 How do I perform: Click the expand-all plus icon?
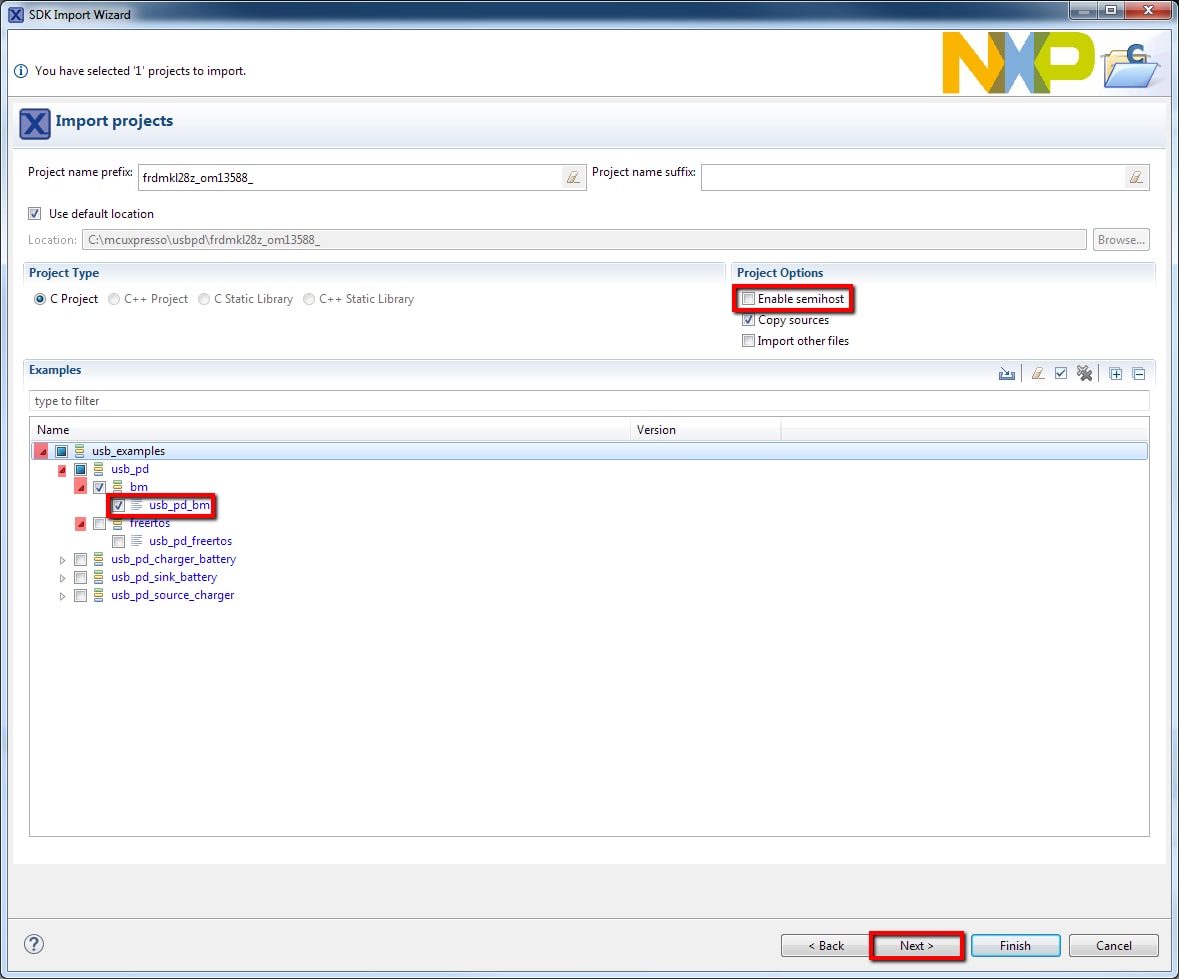pos(1116,374)
